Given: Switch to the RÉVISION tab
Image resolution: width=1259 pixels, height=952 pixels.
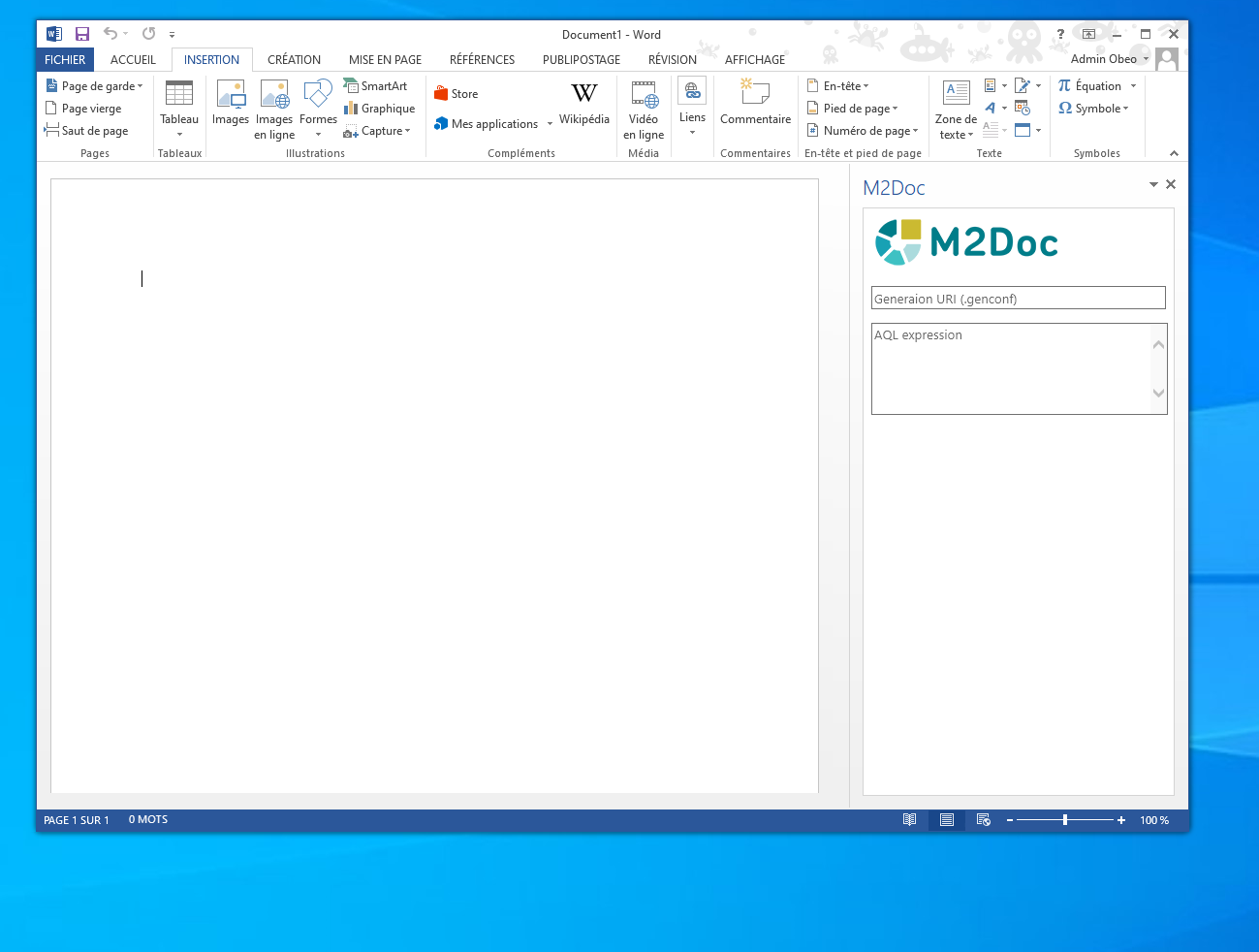Looking at the screenshot, I should [672, 59].
